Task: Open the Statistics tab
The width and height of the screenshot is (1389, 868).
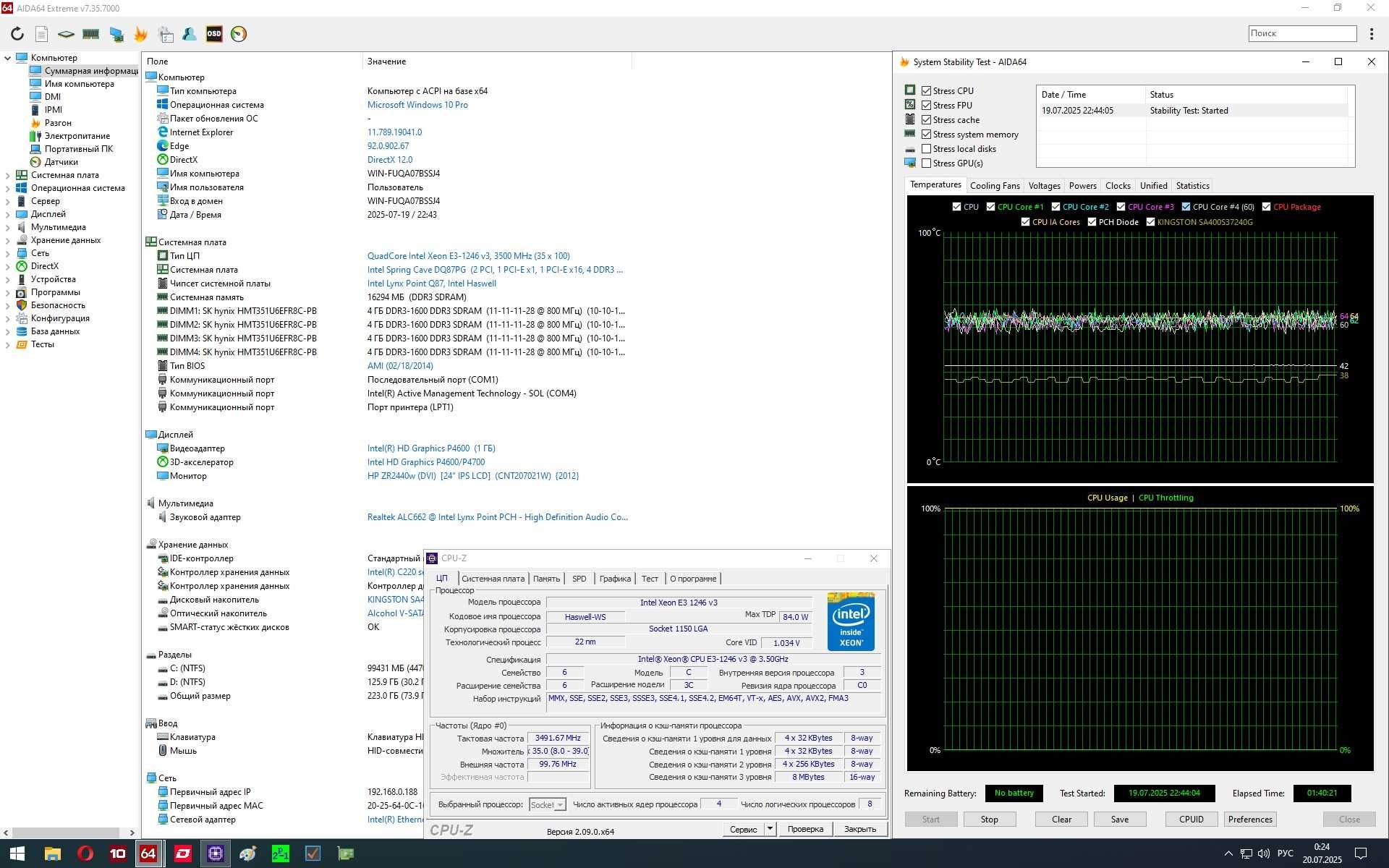Action: click(1192, 186)
